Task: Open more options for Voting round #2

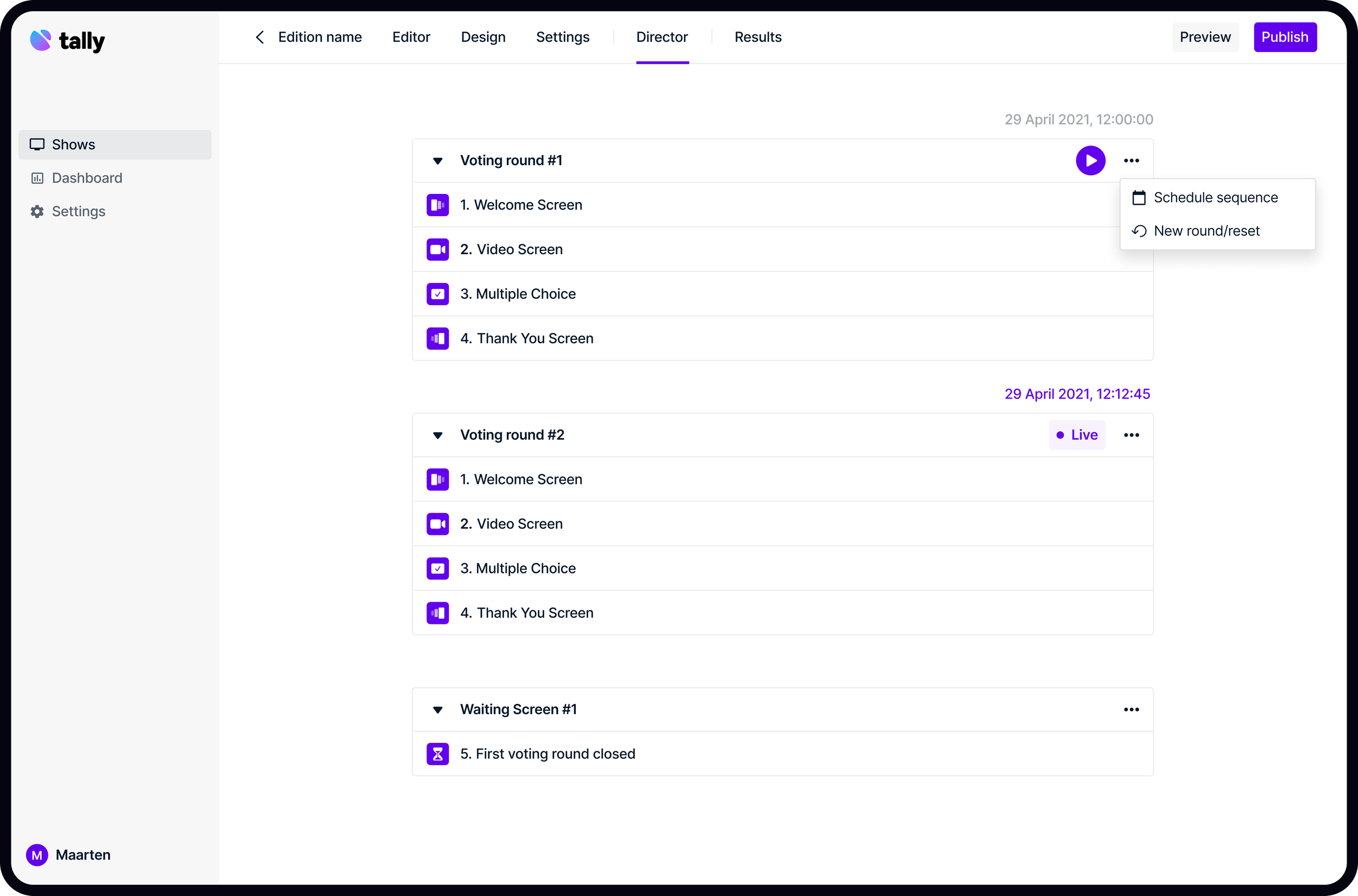Action: [x=1131, y=436]
